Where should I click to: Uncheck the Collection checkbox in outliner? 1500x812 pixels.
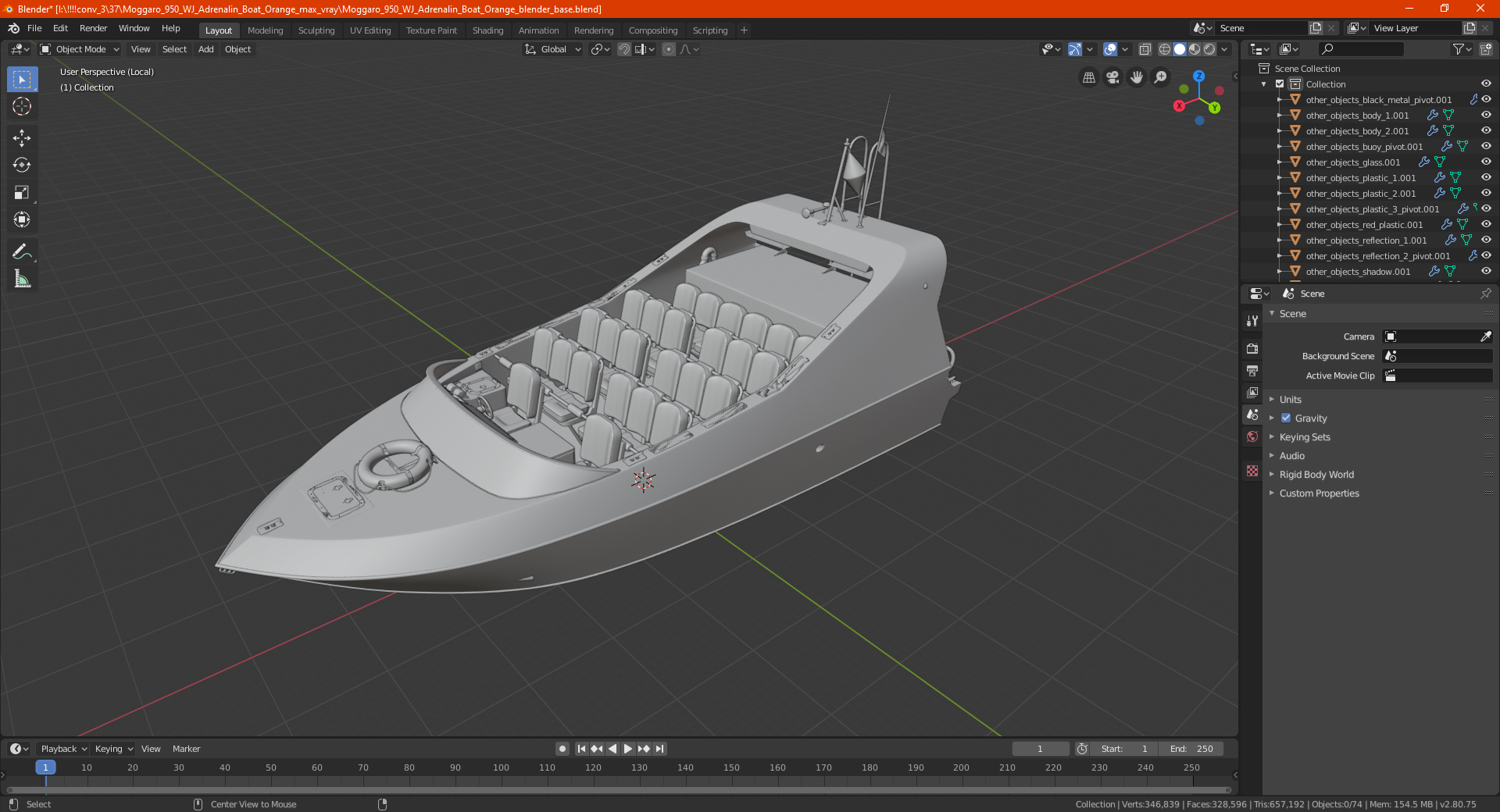coord(1280,84)
